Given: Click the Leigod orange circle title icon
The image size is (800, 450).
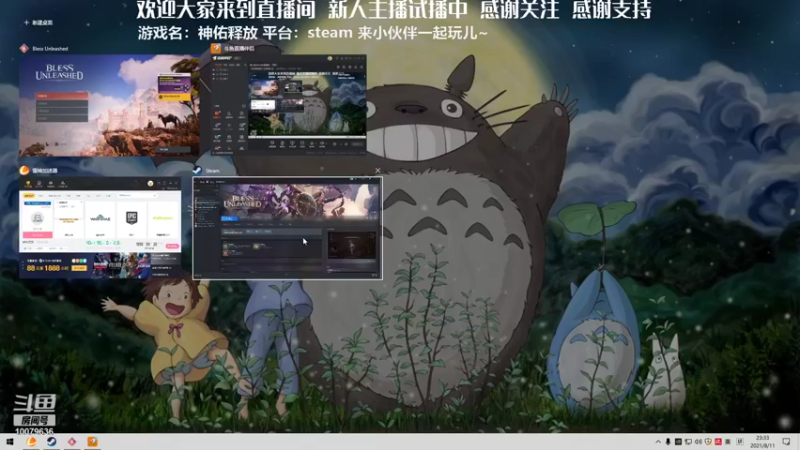Looking at the screenshot, I should pos(24,170).
